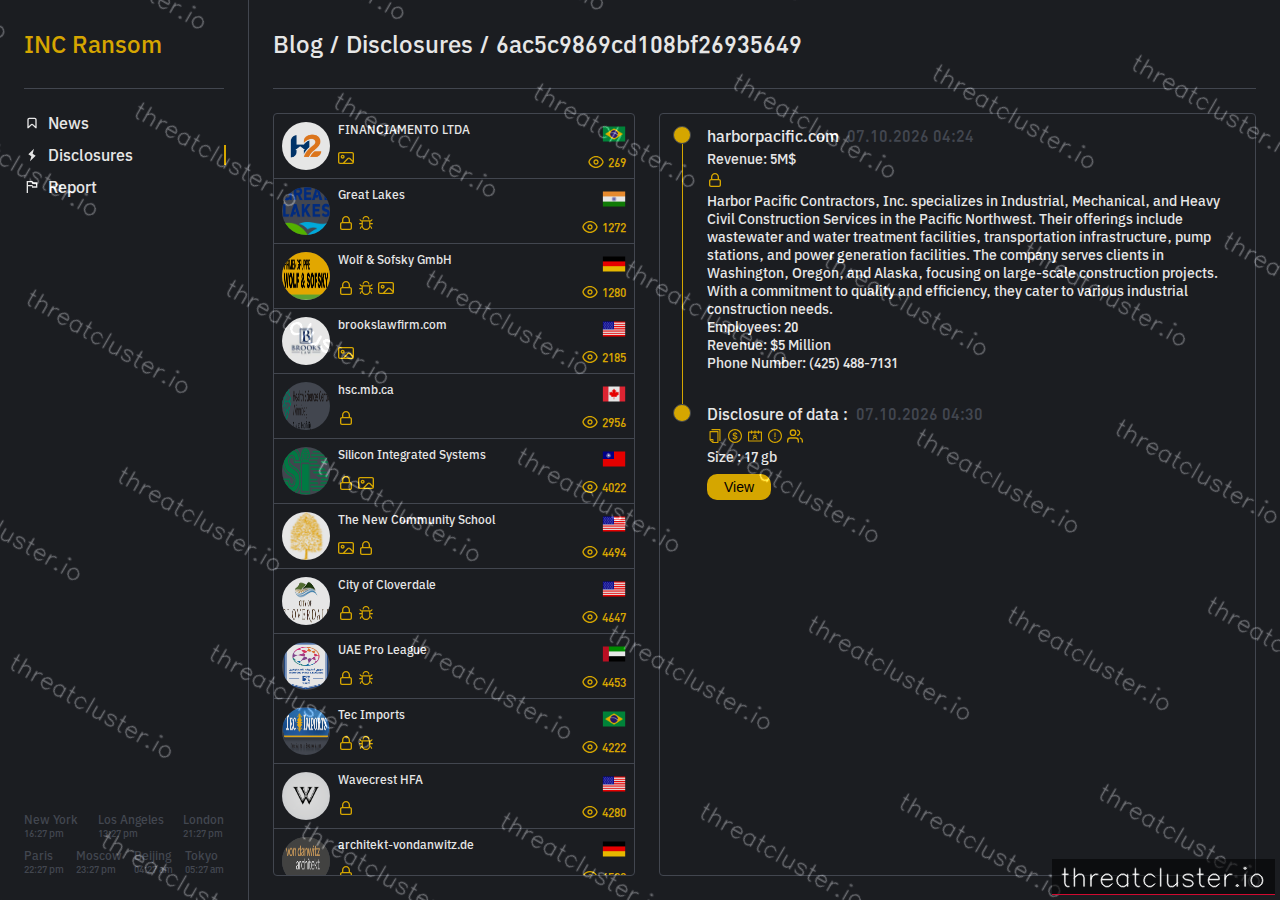
Task: Click the Brazil flag on FINANCIAMENTO LTDA row
Action: click(614, 134)
